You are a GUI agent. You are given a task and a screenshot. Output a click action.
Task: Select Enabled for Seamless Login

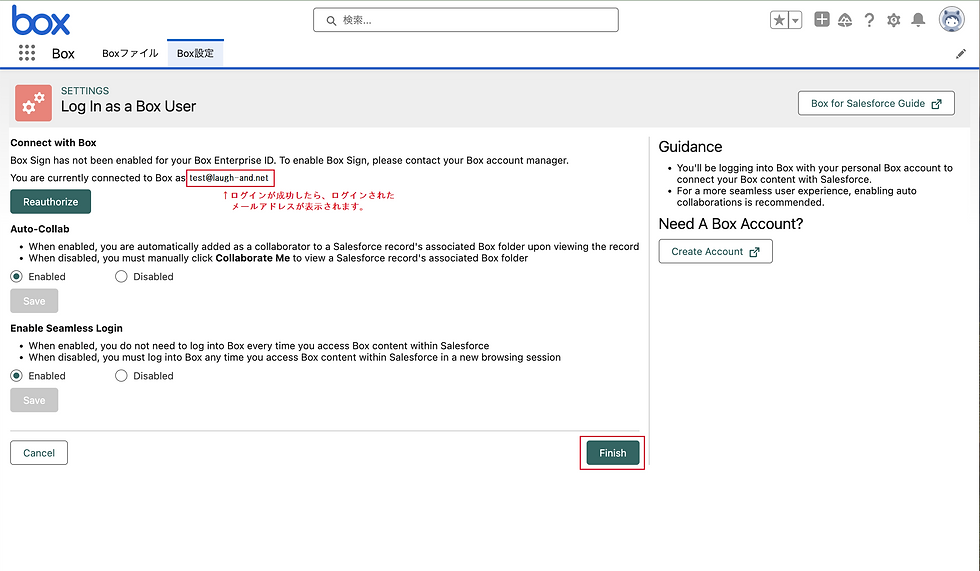16,375
